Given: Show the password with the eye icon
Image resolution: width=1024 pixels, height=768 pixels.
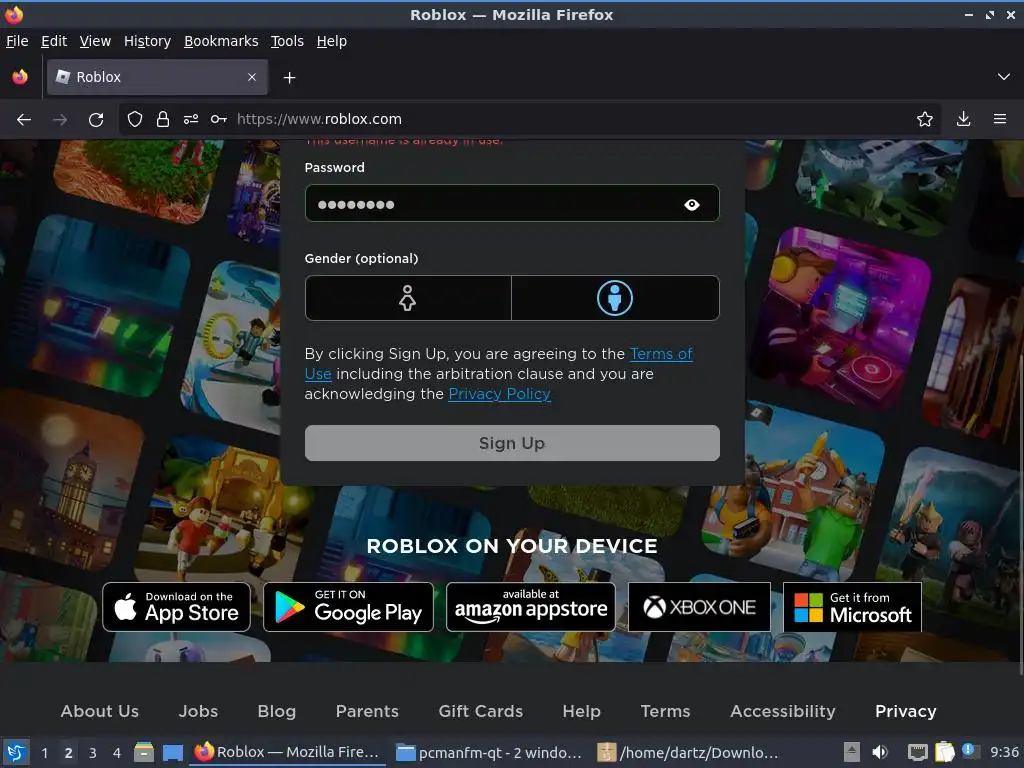Looking at the screenshot, I should (x=692, y=204).
